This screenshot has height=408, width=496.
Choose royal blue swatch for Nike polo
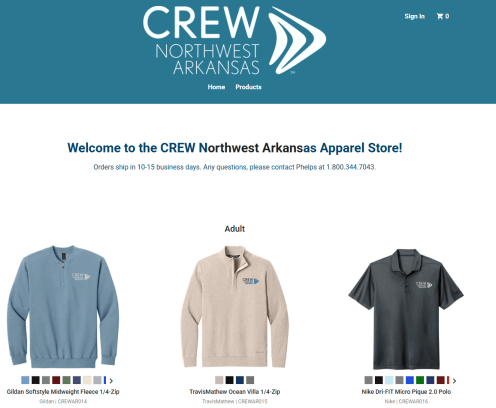tap(410, 380)
